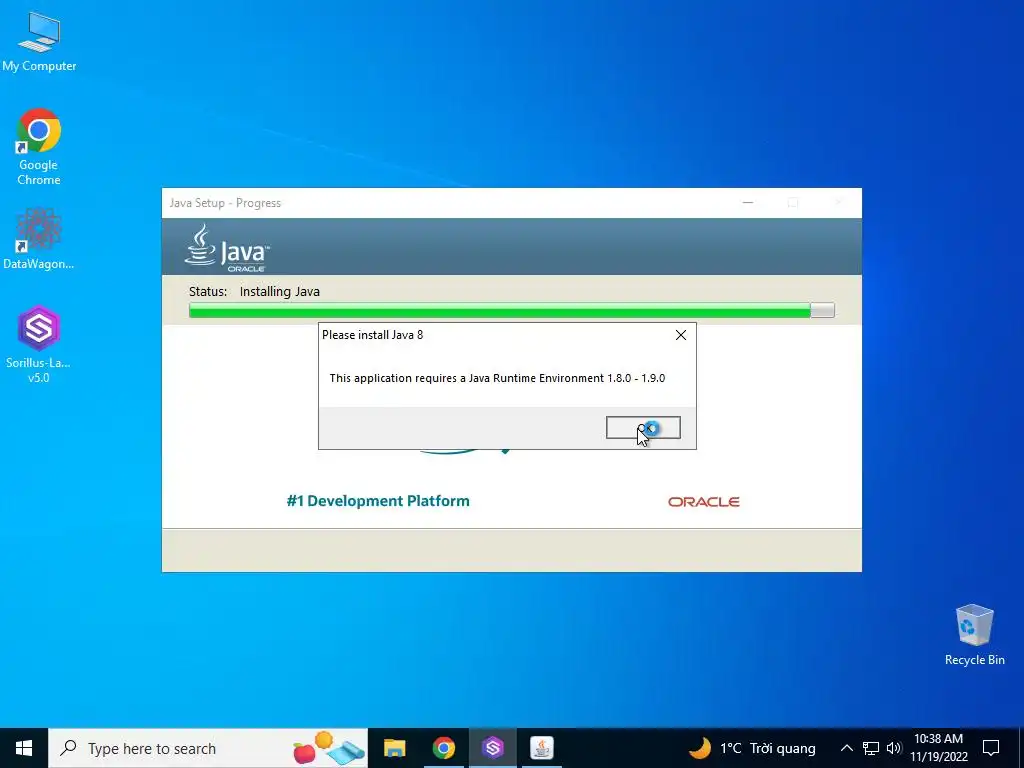Open the network status tray icon
This screenshot has width=1024, height=768.
point(871,748)
